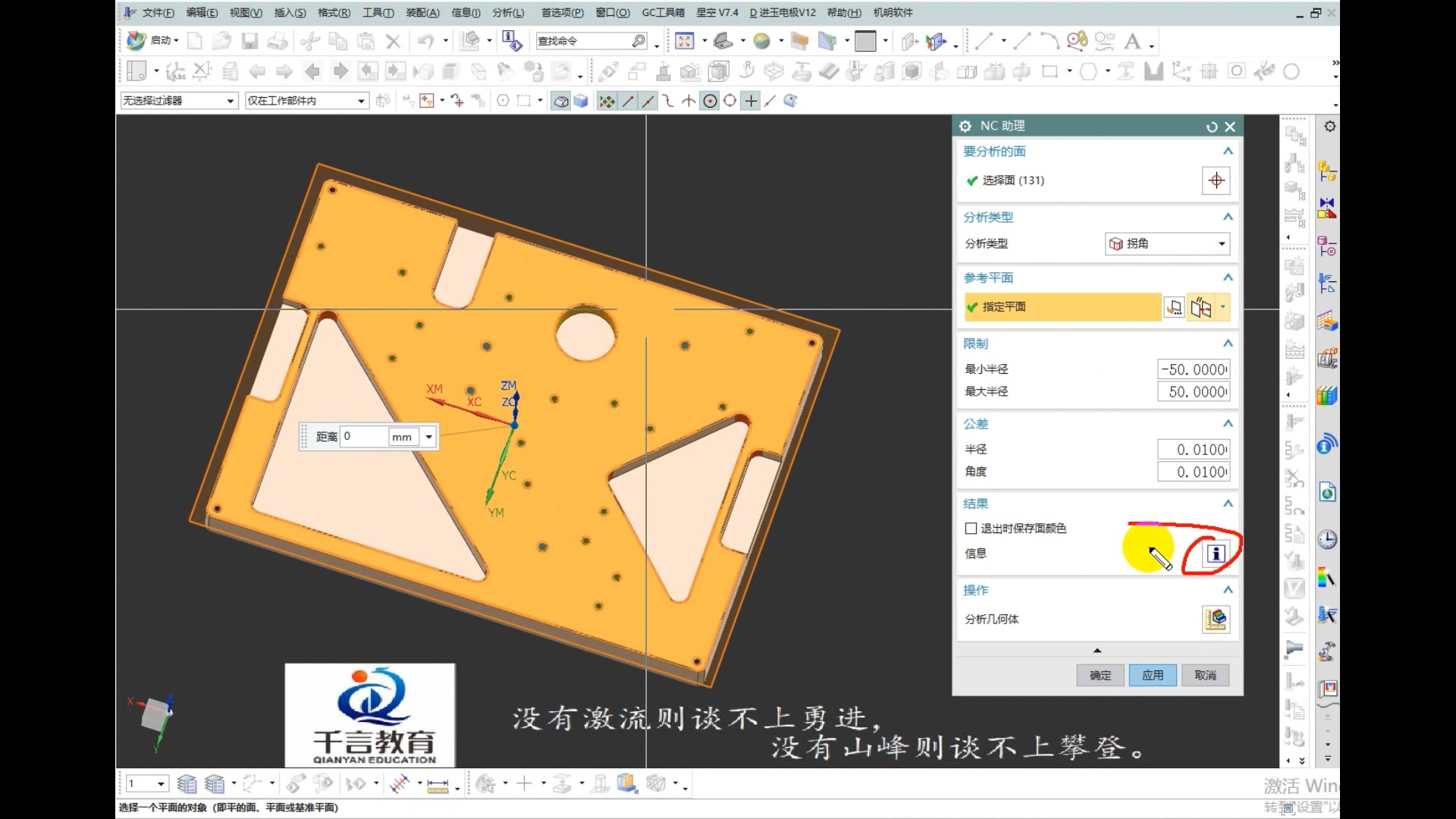Viewport: 1456px width, 819px height.
Task: Toggle the intersection point snap option
Action: [x=689, y=101]
